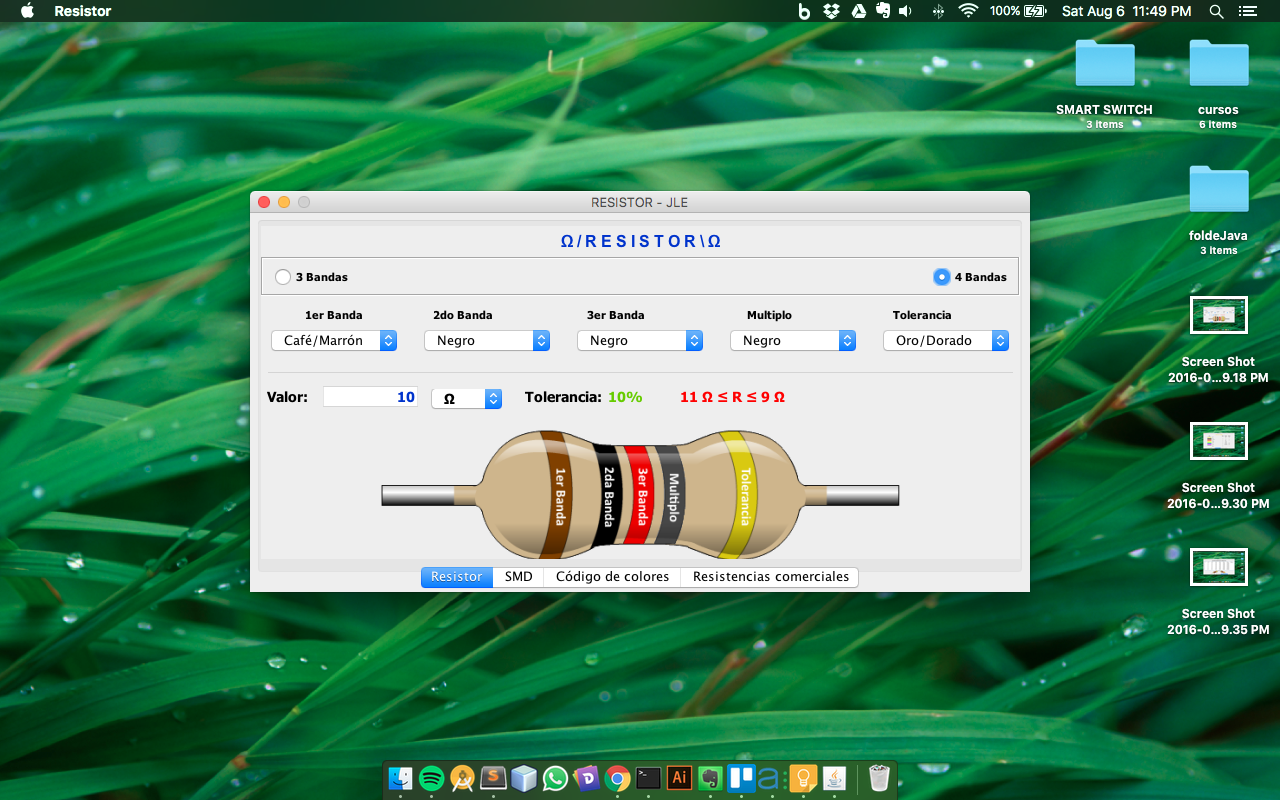The width and height of the screenshot is (1280, 800).
Task: Open Evernote from the dock
Action: pos(710,778)
